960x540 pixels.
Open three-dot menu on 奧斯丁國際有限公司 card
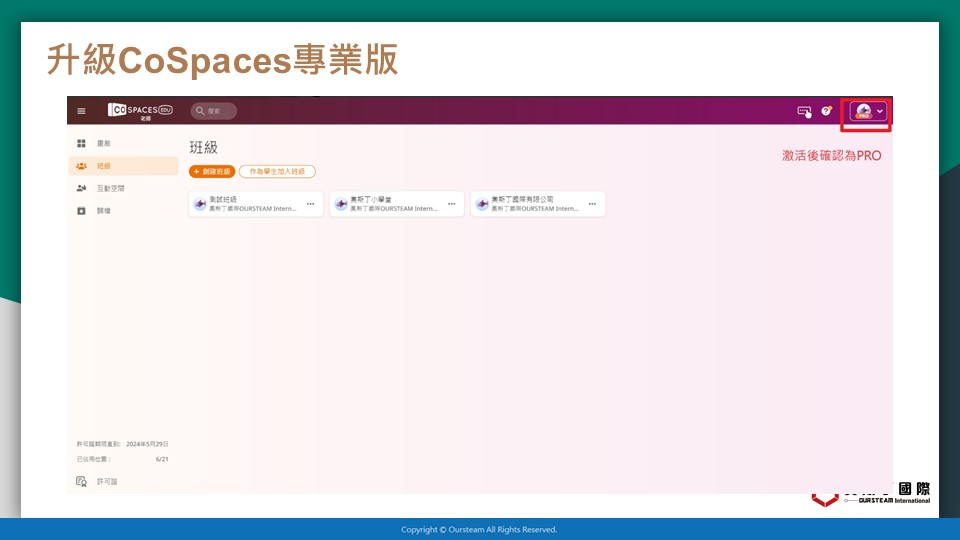(592, 204)
